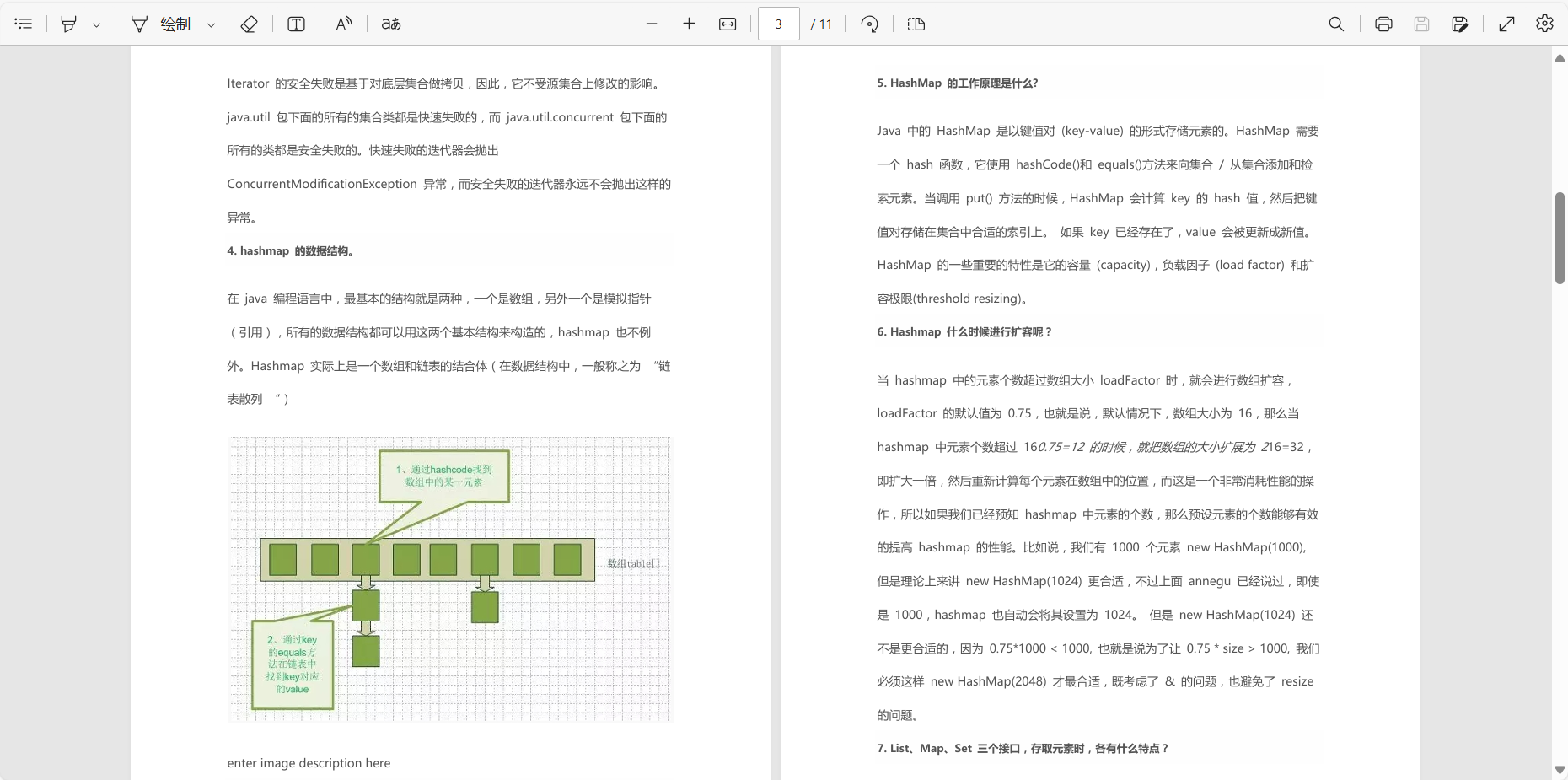Image resolution: width=1568 pixels, height=780 pixels.
Task: Activate the 绘制 draw tool
Action: pos(162,24)
